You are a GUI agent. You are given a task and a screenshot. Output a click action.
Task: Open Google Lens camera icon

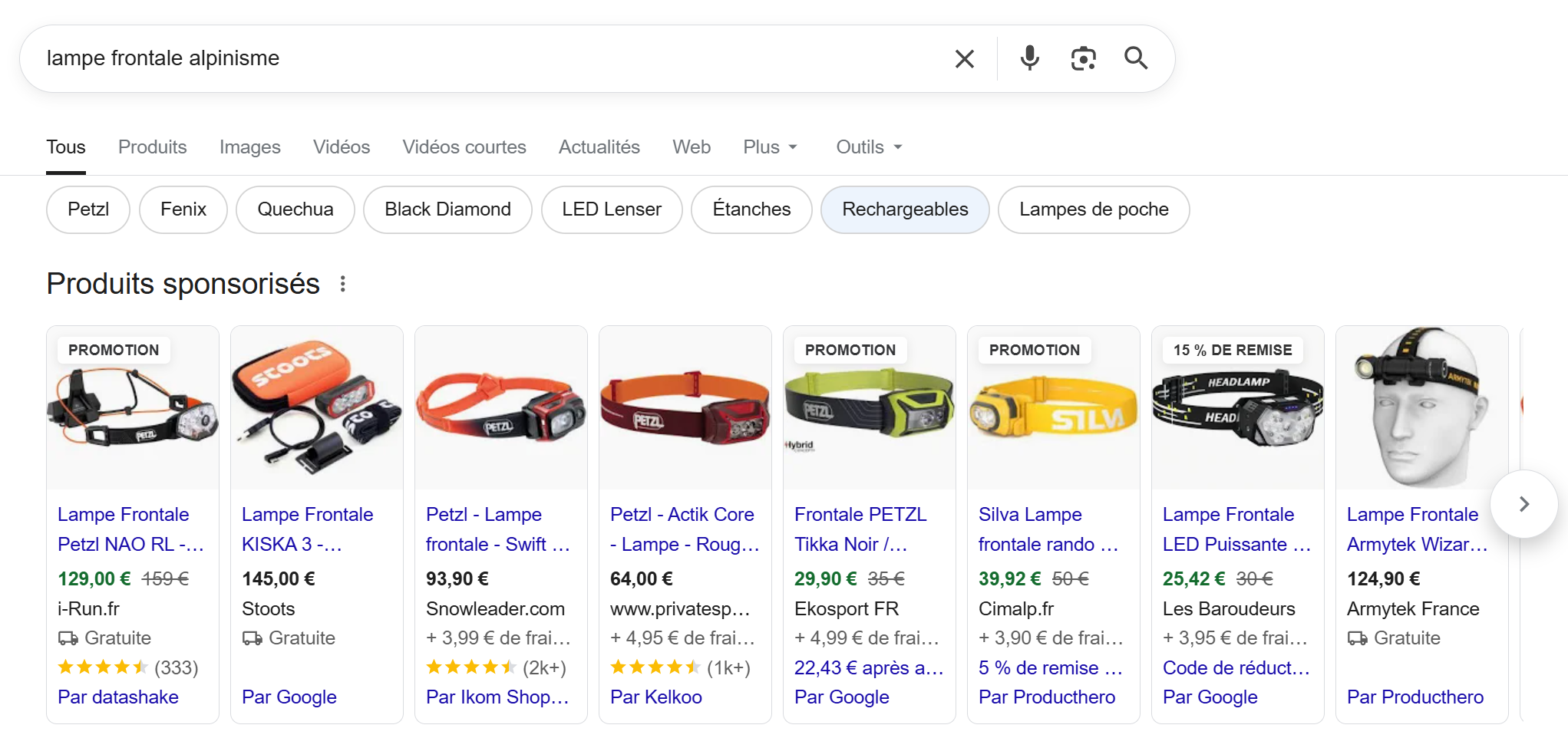point(1083,58)
